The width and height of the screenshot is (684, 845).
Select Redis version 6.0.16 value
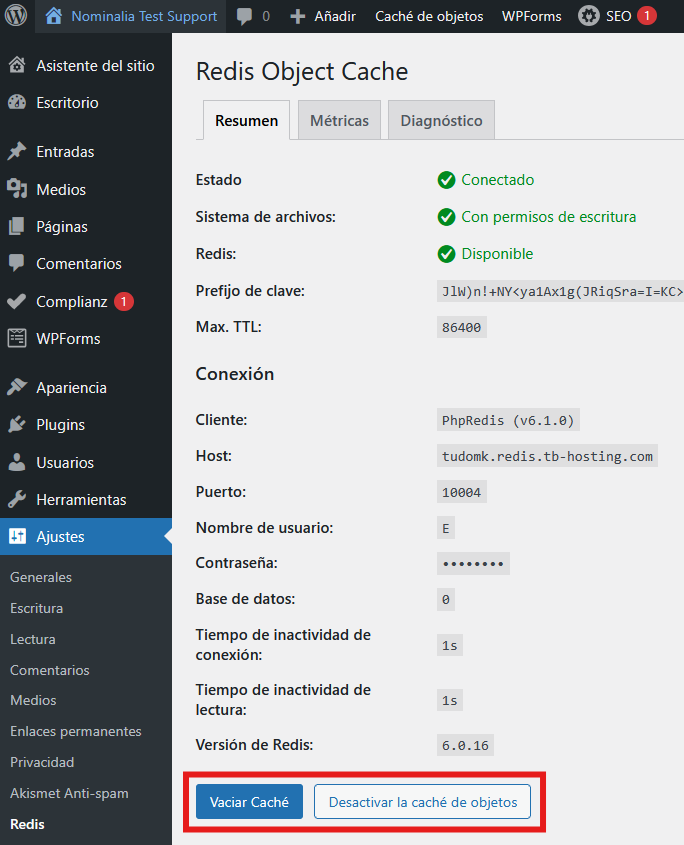pyautogui.click(x=465, y=745)
